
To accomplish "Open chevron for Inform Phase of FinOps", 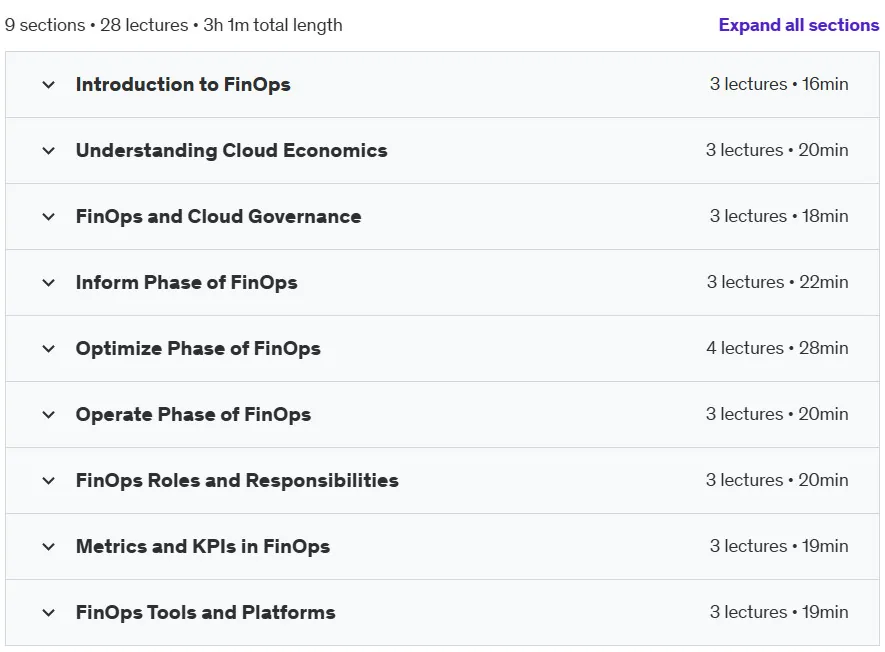I will 49,283.
